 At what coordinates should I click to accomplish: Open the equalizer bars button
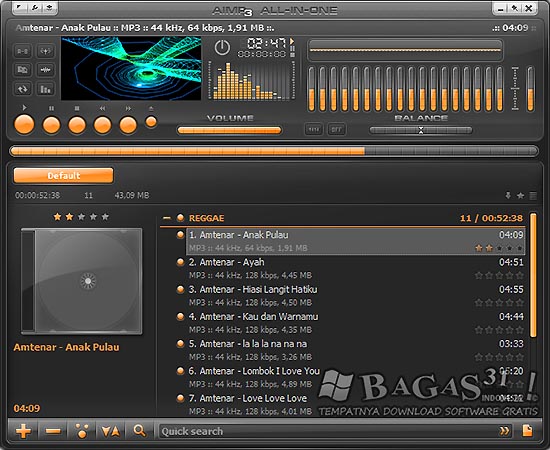[x=46, y=89]
